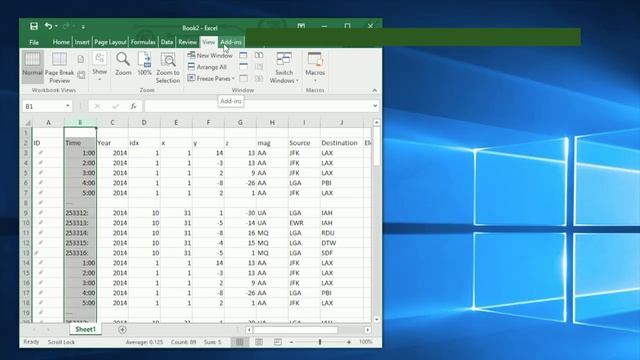
Task: Select column C header
Action: [x=112, y=122]
